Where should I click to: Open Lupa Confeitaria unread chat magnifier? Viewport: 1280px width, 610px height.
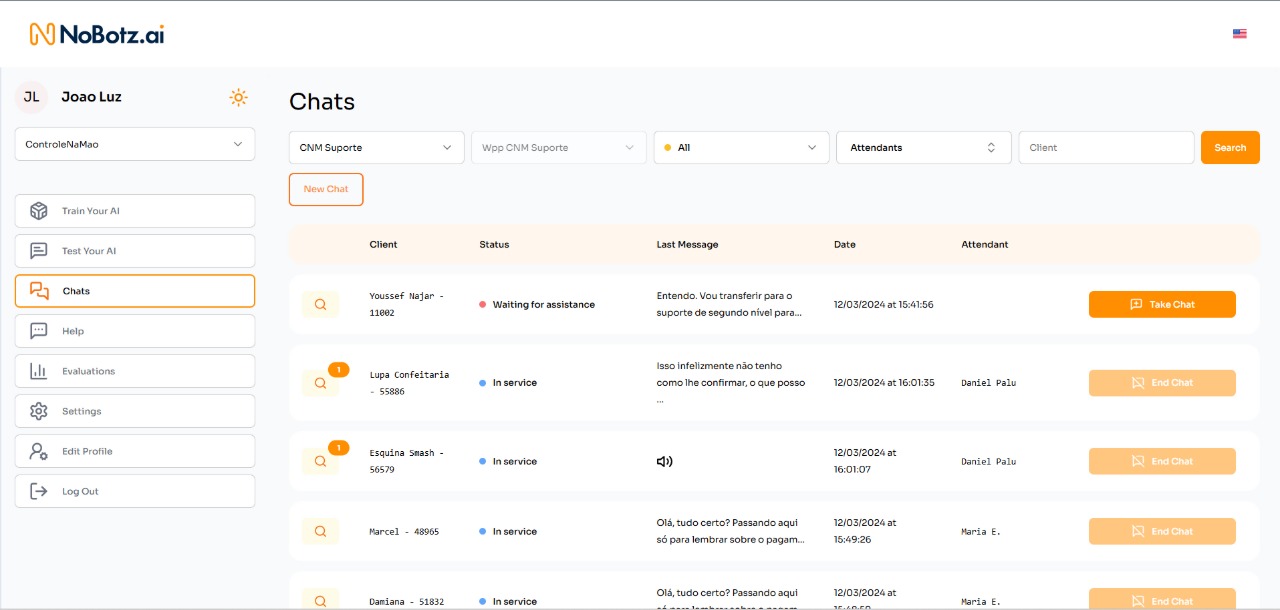(320, 383)
